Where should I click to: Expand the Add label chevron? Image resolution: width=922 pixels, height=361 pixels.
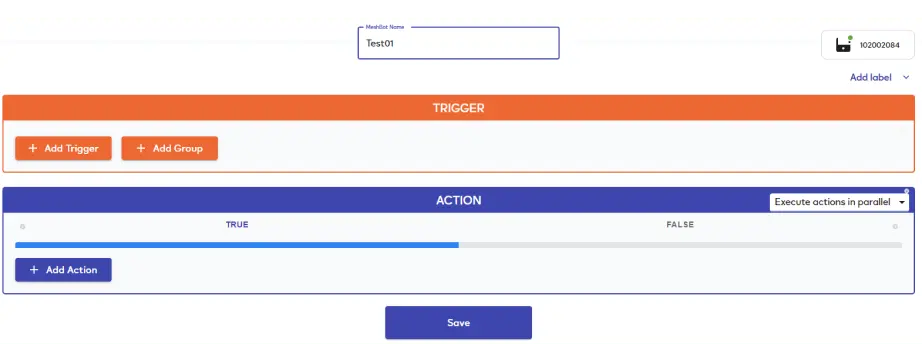(x=906, y=78)
